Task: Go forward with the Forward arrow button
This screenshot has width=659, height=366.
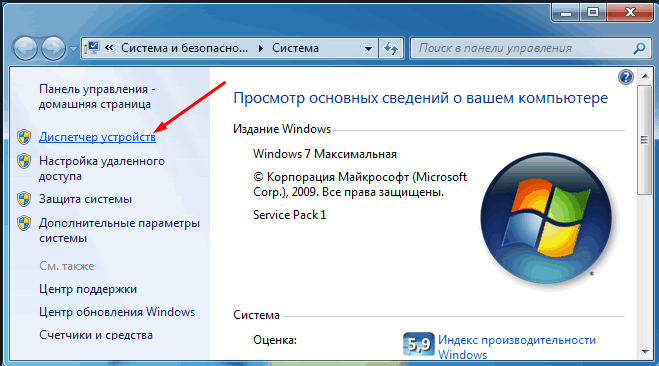Action: pyautogui.click(x=53, y=48)
